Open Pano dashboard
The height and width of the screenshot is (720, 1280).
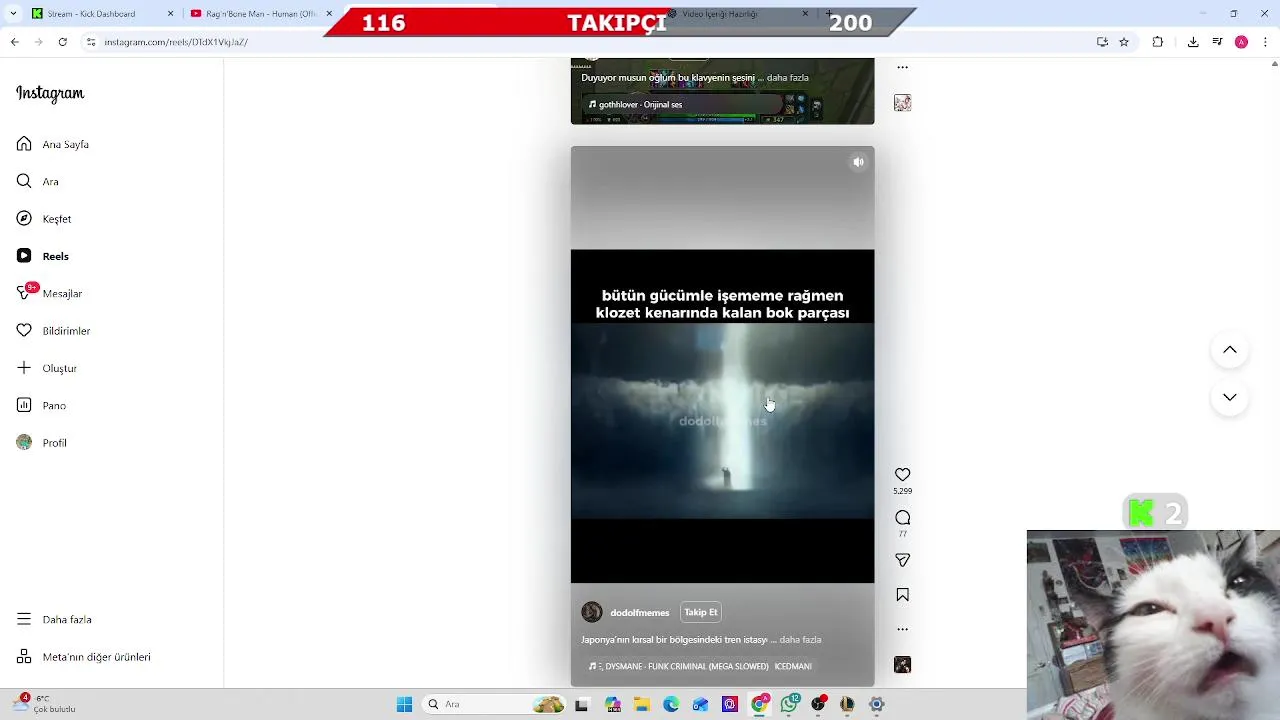pyautogui.click(x=41, y=405)
